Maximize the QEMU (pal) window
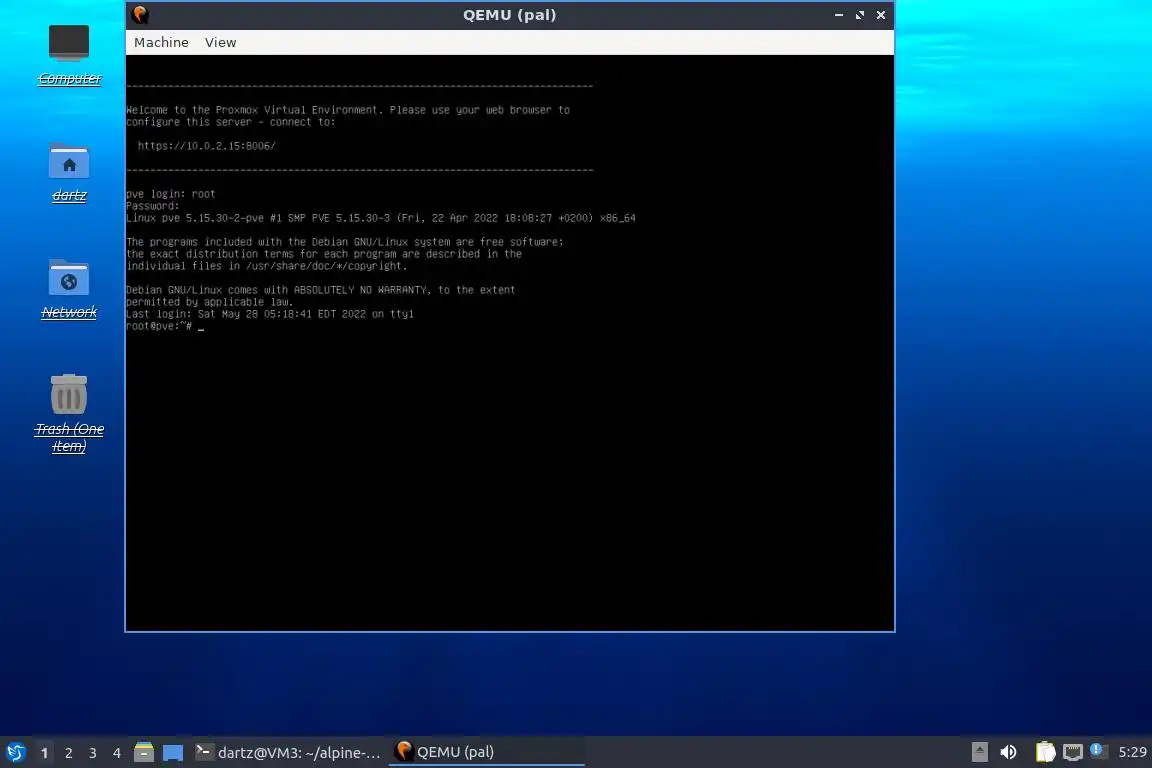Viewport: 1152px width, 768px height. click(x=860, y=15)
